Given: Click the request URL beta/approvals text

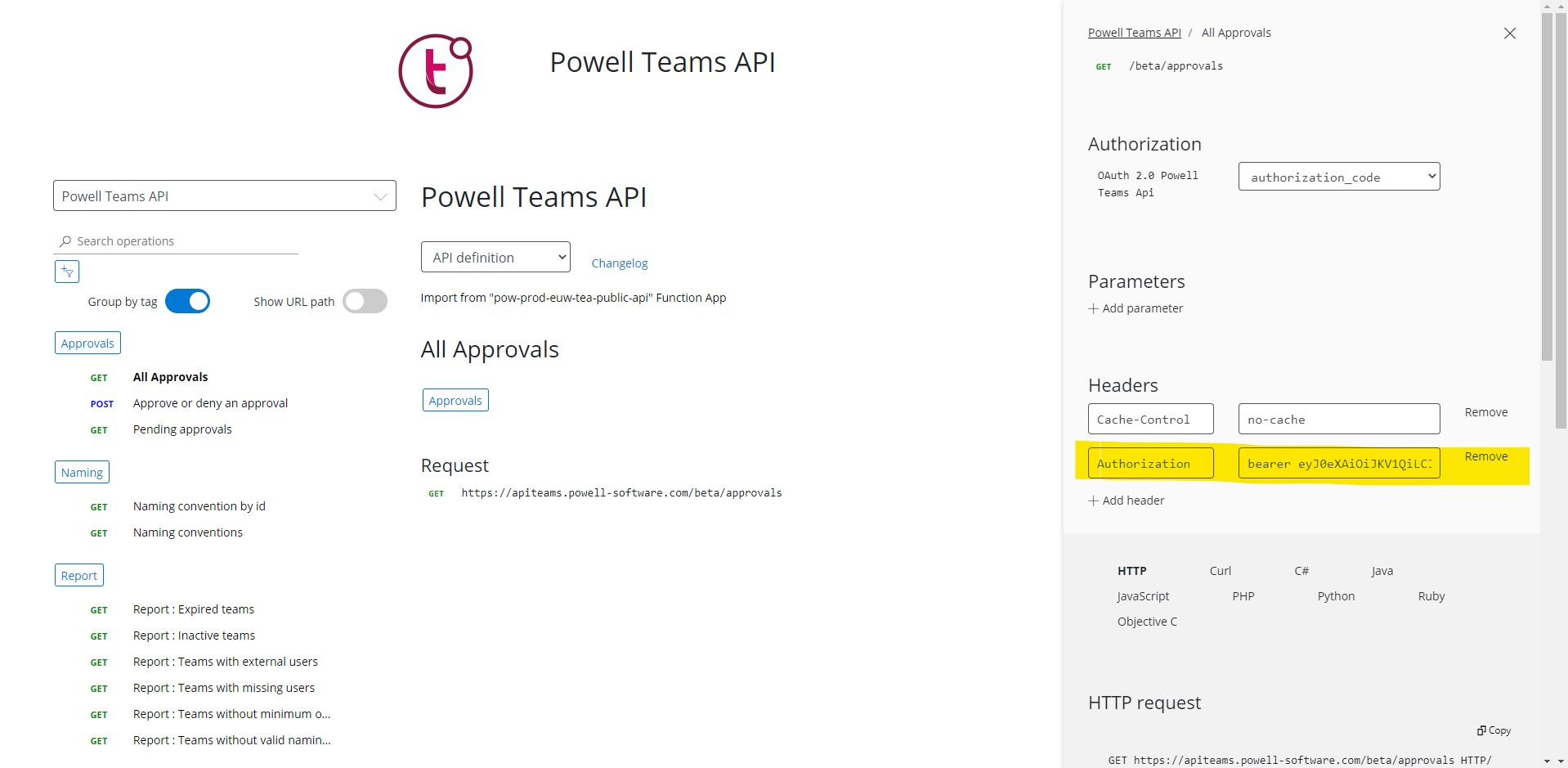Looking at the screenshot, I should tap(621, 493).
